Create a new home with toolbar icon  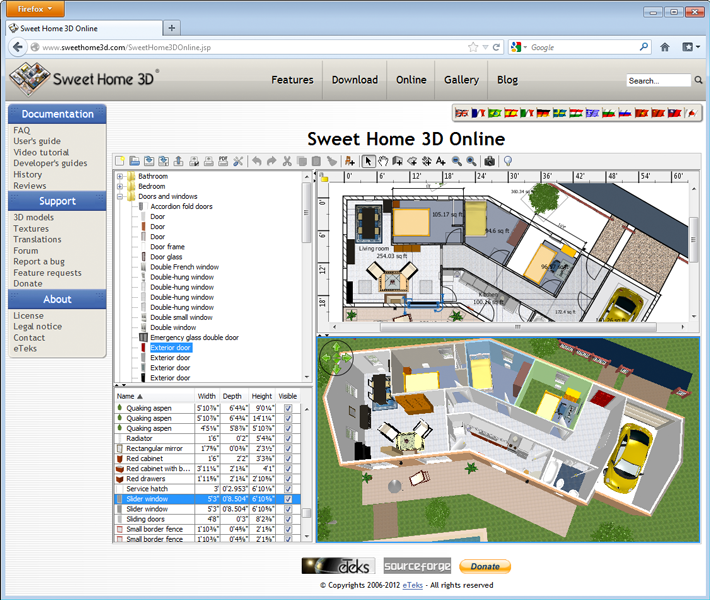120,161
